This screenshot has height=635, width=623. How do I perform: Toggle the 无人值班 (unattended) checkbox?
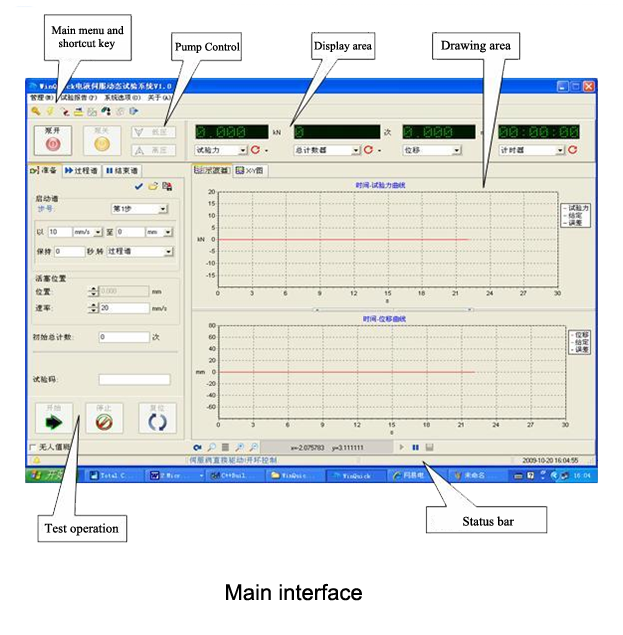(33, 447)
